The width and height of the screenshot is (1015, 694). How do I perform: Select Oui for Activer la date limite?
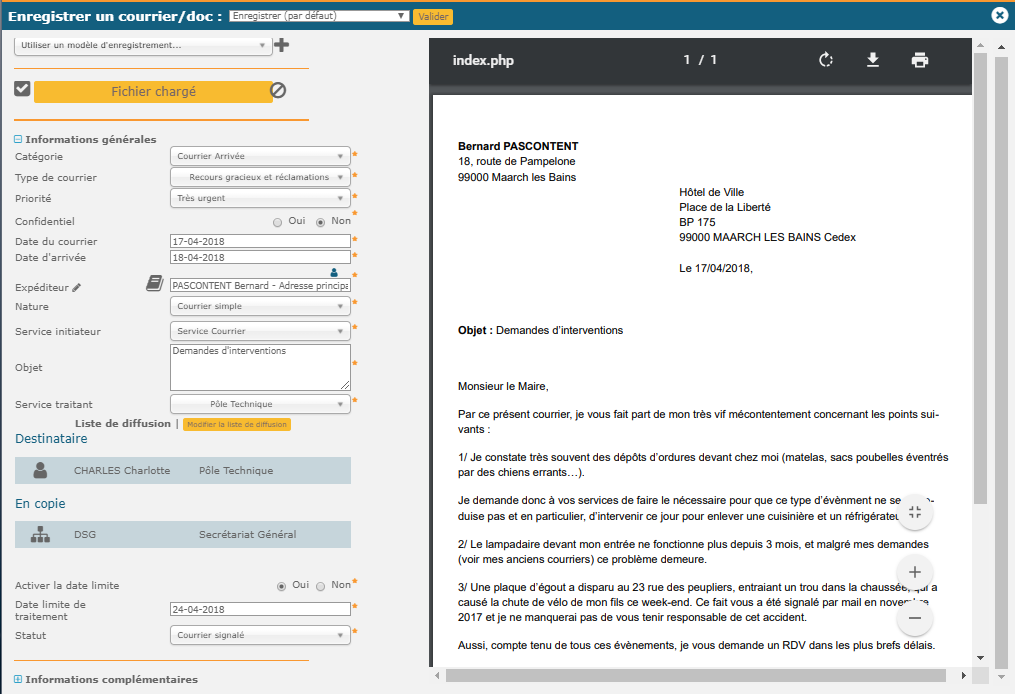[282, 587]
